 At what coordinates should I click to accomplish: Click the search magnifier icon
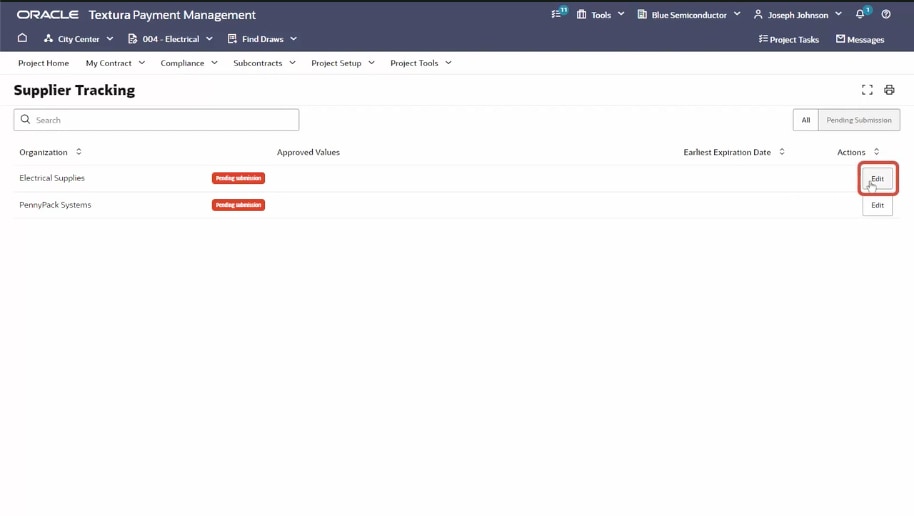pos(25,120)
